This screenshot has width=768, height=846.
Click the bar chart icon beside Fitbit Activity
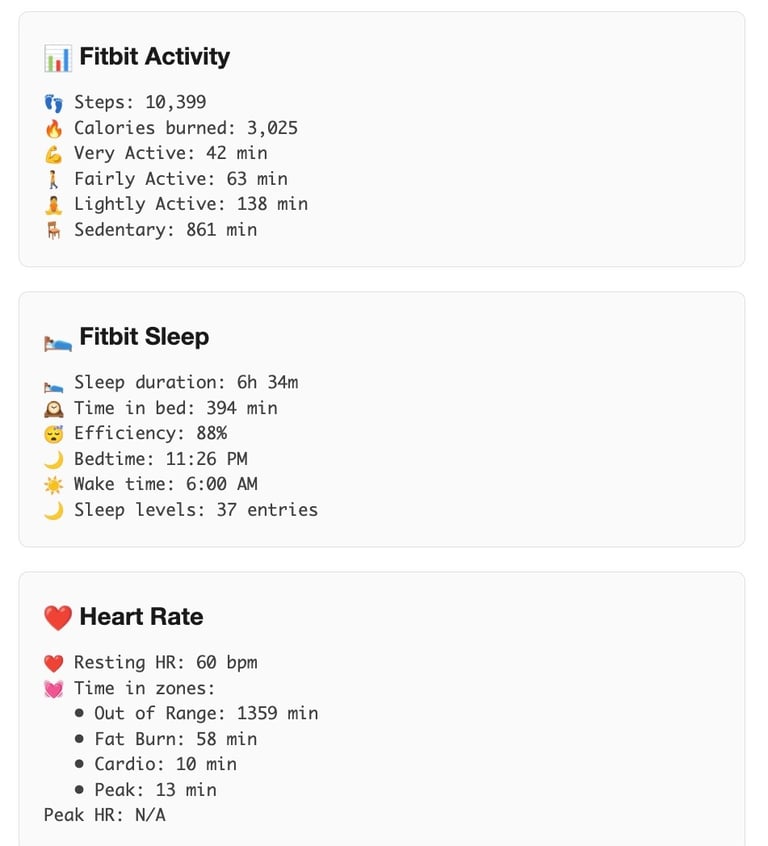click(58, 58)
